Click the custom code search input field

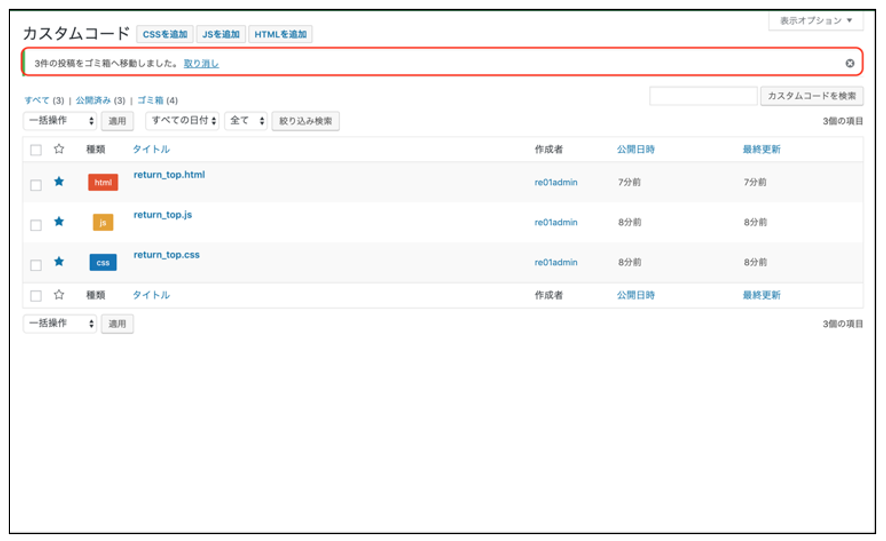click(703, 96)
